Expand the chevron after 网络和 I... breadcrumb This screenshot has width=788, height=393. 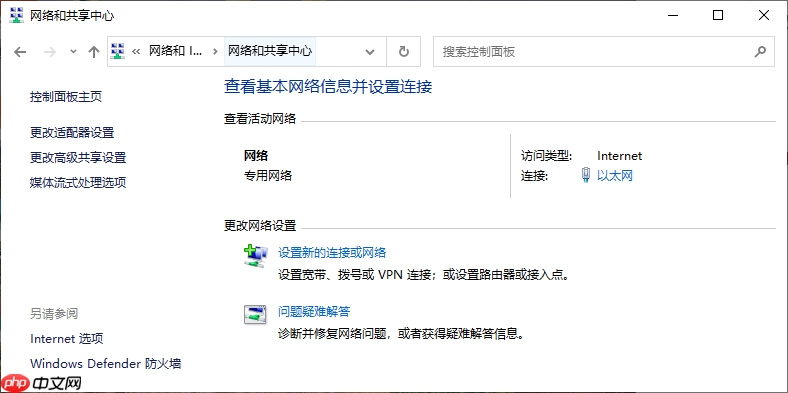pos(215,51)
